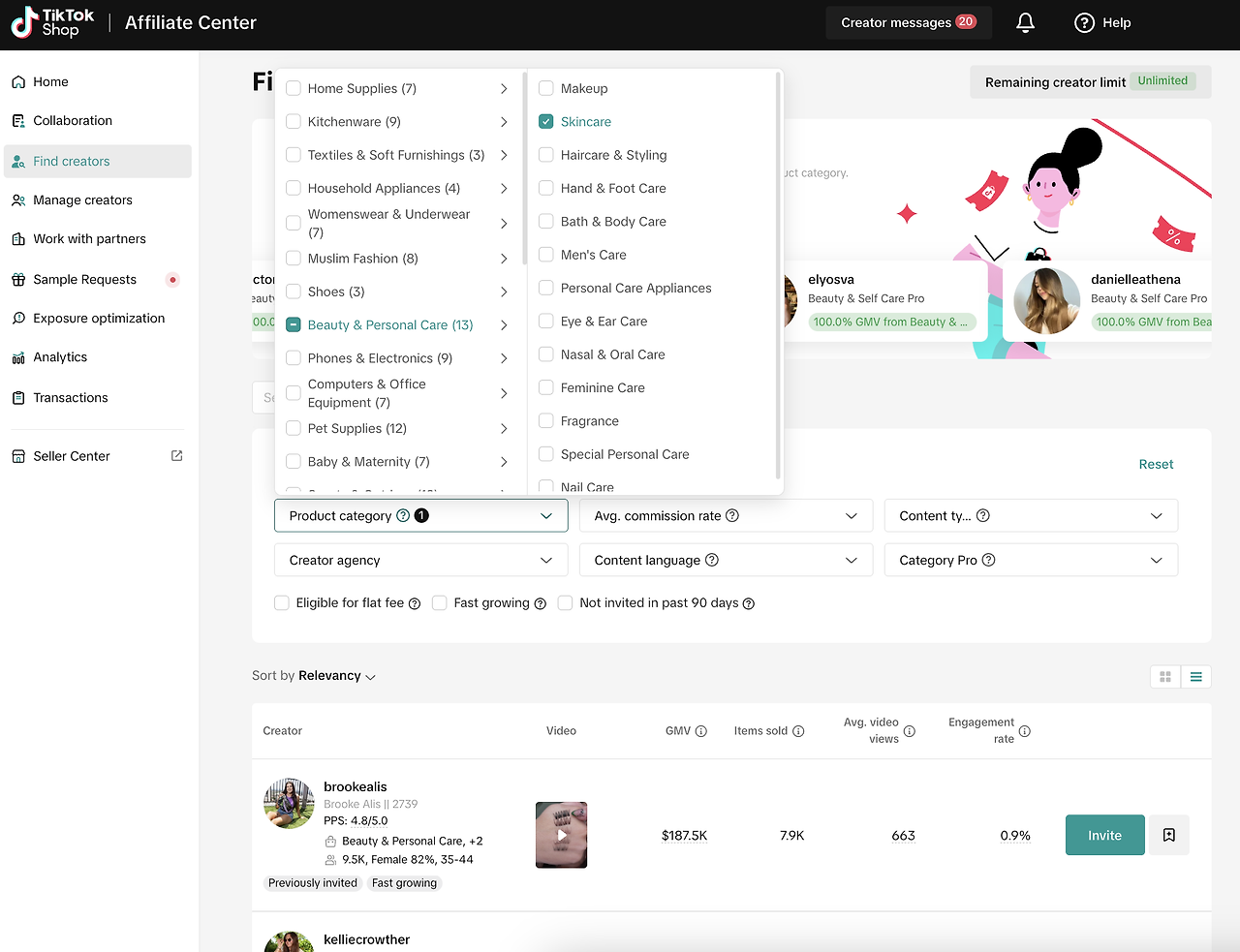Open the Category Pro dropdown
The height and width of the screenshot is (952, 1240).
1031,560
